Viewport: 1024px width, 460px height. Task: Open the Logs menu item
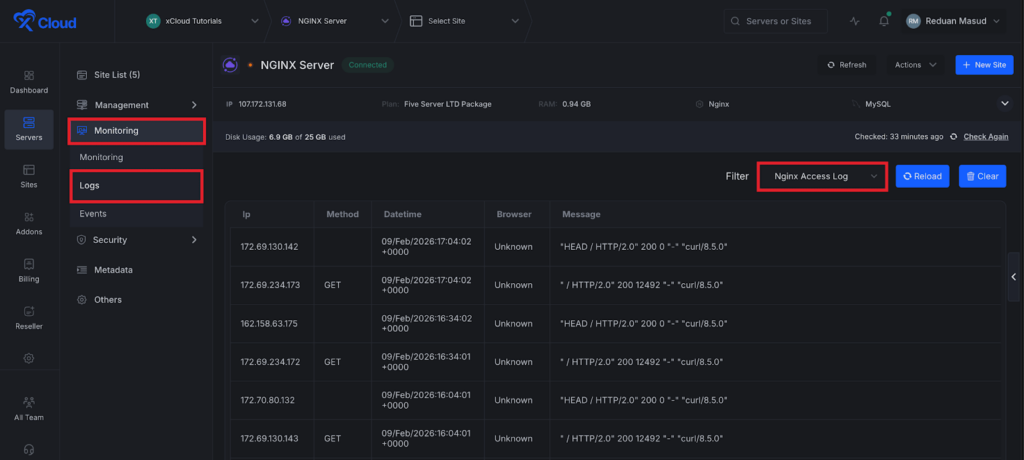(x=90, y=185)
